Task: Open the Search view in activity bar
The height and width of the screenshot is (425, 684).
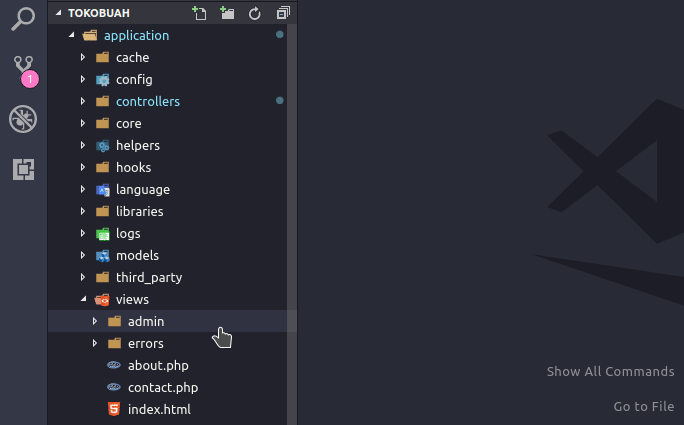Action: [x=23, y=19]
